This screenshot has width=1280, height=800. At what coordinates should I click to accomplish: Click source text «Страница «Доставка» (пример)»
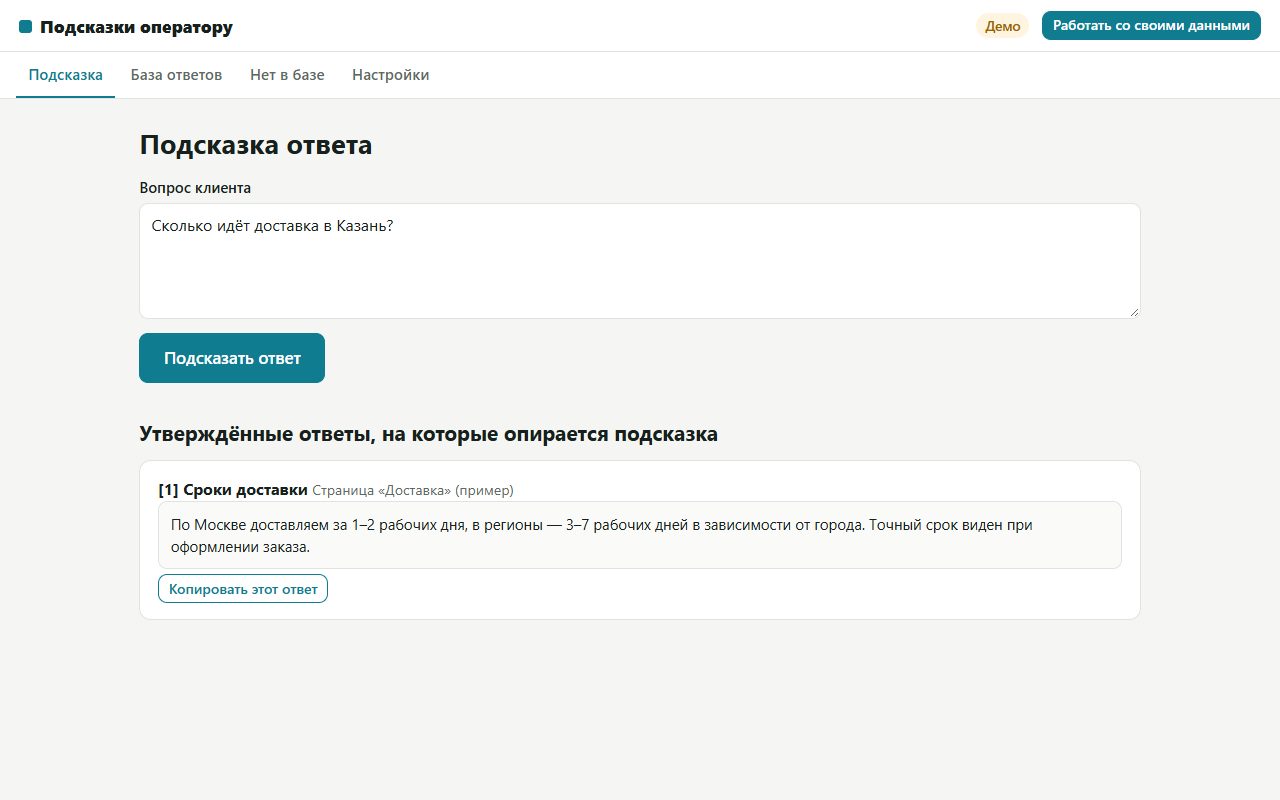[x=413, y=491]
